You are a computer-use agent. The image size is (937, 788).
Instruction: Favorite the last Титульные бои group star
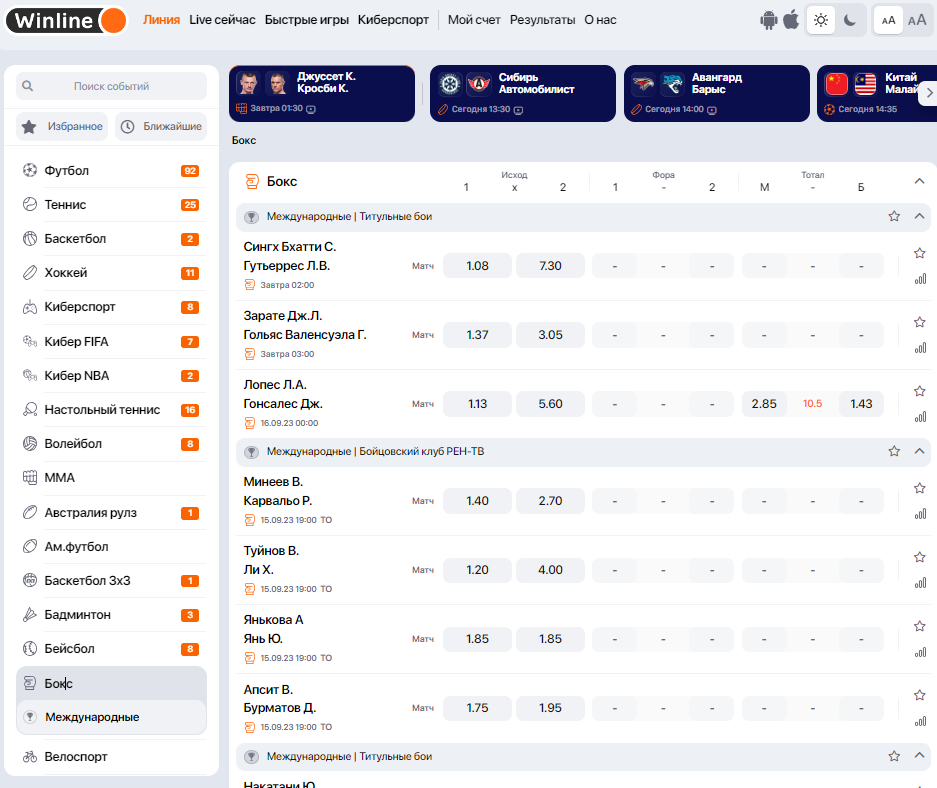tap(894, 756)
